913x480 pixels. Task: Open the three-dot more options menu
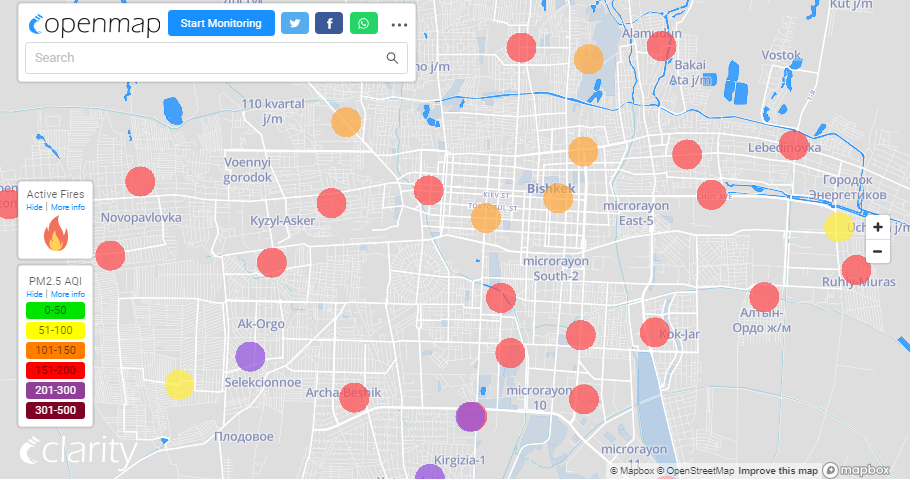pos(400,25)
